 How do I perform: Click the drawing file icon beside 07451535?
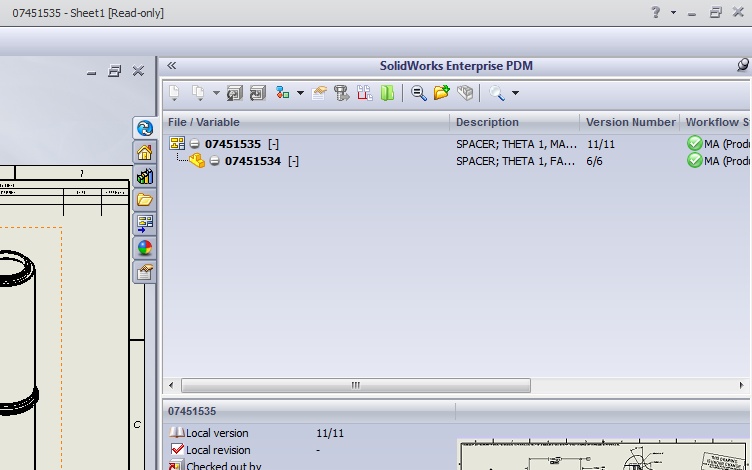(177, 143)
